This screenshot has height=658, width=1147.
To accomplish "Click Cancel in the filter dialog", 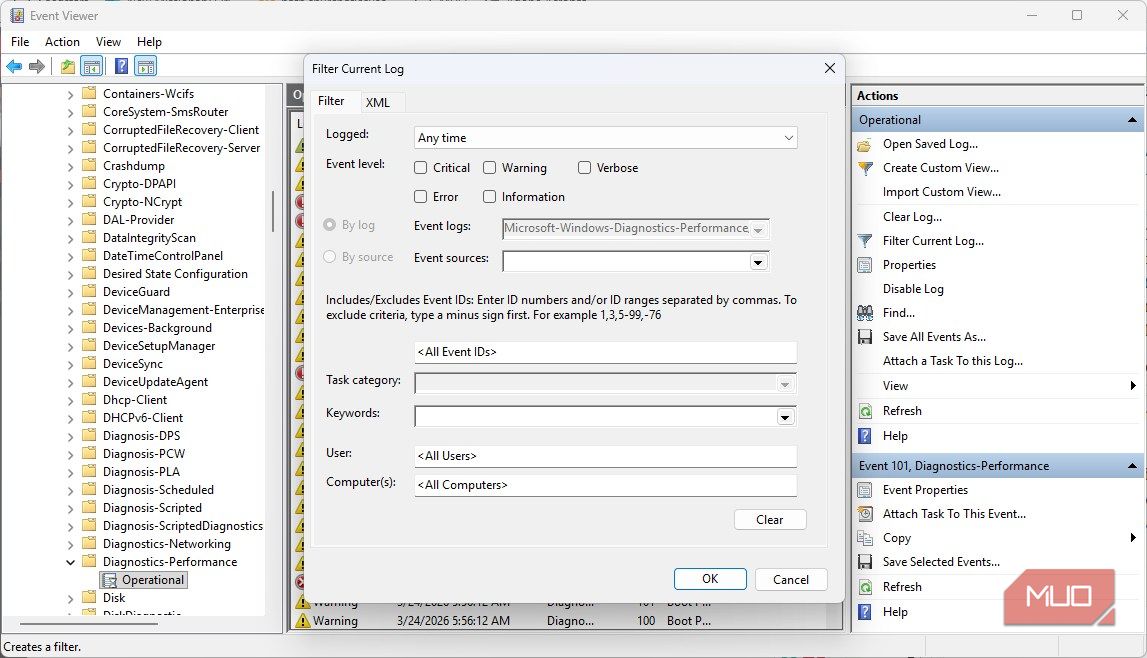I will pos(791,580).
